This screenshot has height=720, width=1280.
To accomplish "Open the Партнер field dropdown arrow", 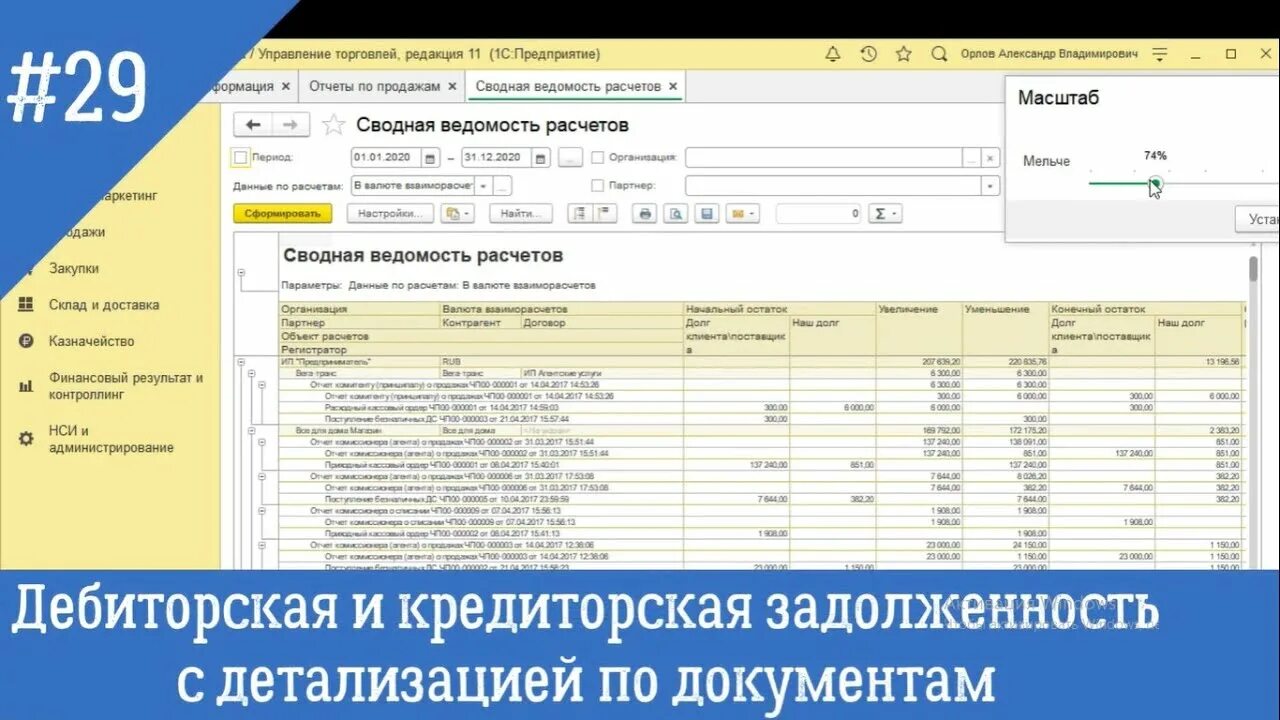I will pyautogui.click(x=990, y=186).
